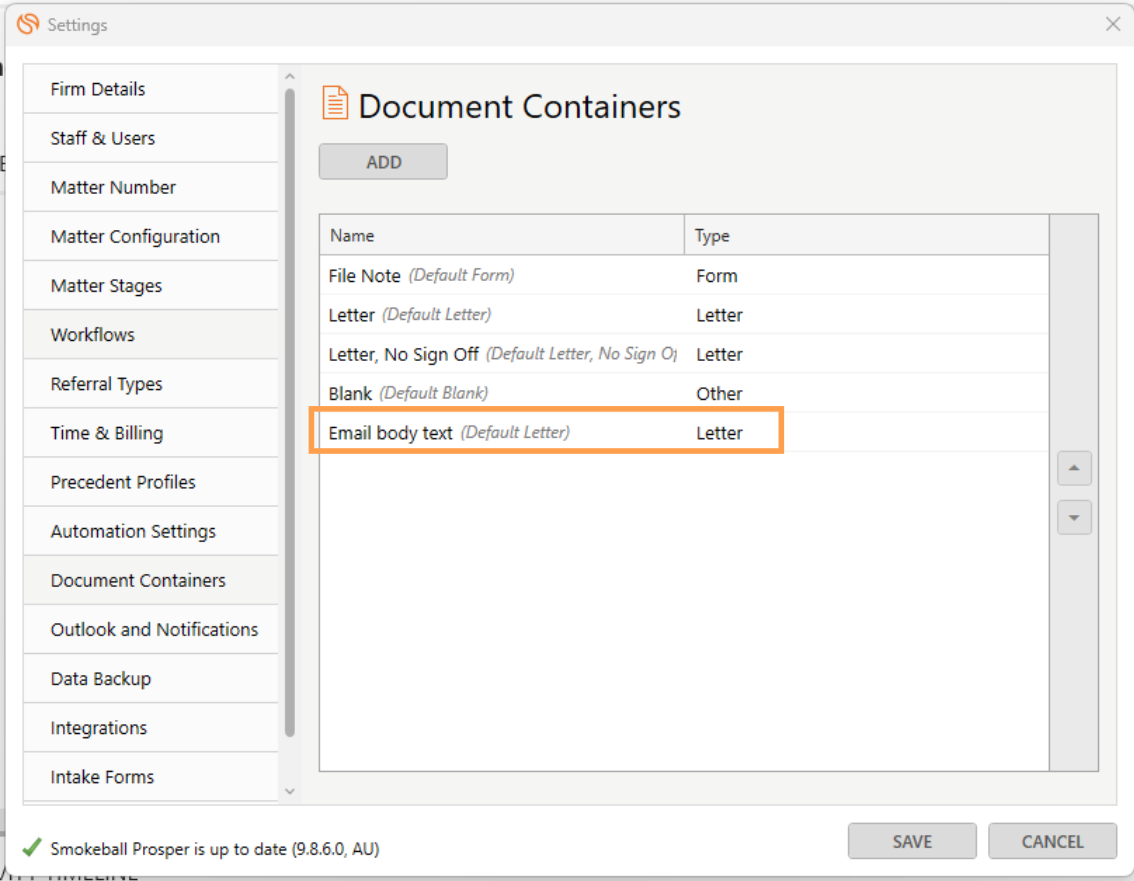Sort by the Name column header

502,235
